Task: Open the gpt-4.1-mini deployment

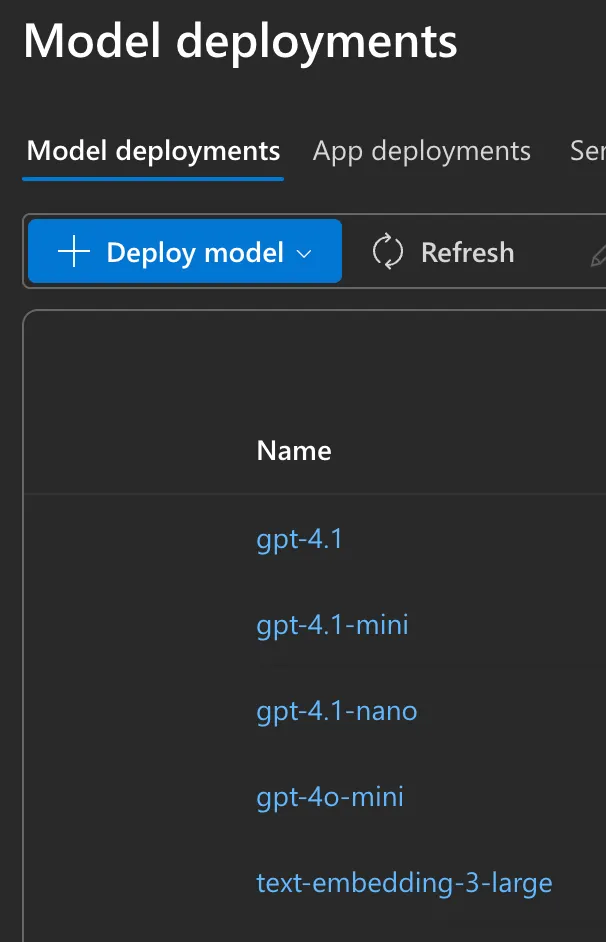Action: (x=332, y=624)
